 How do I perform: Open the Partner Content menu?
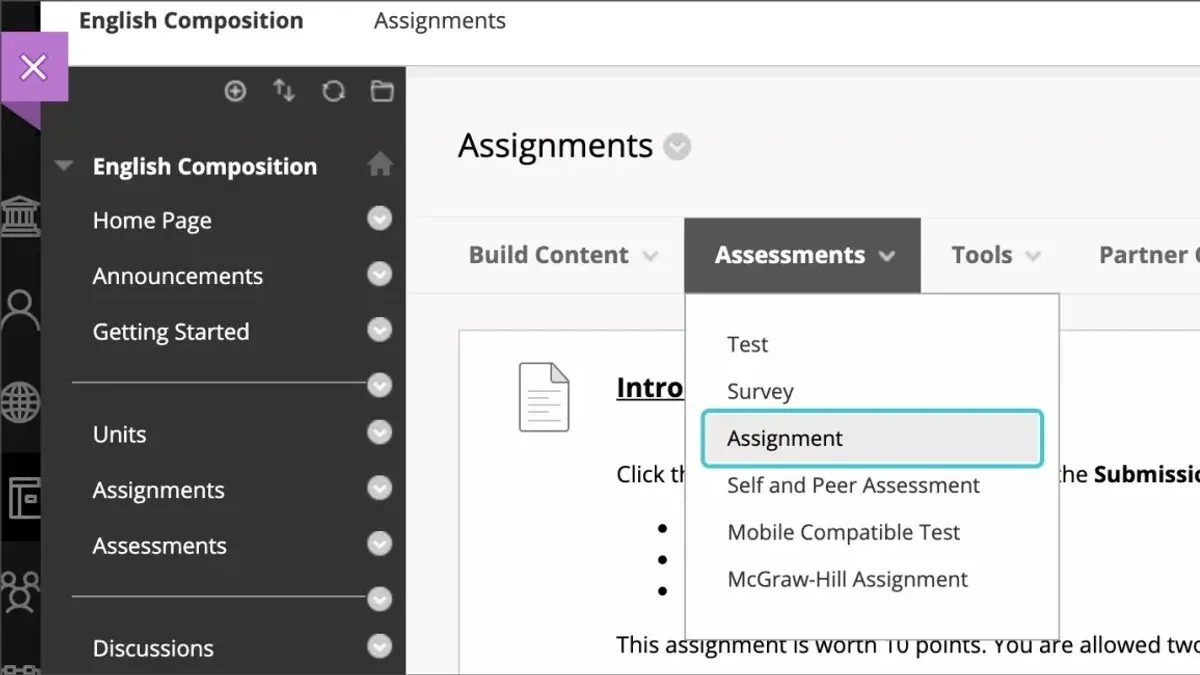[1148, 255]
